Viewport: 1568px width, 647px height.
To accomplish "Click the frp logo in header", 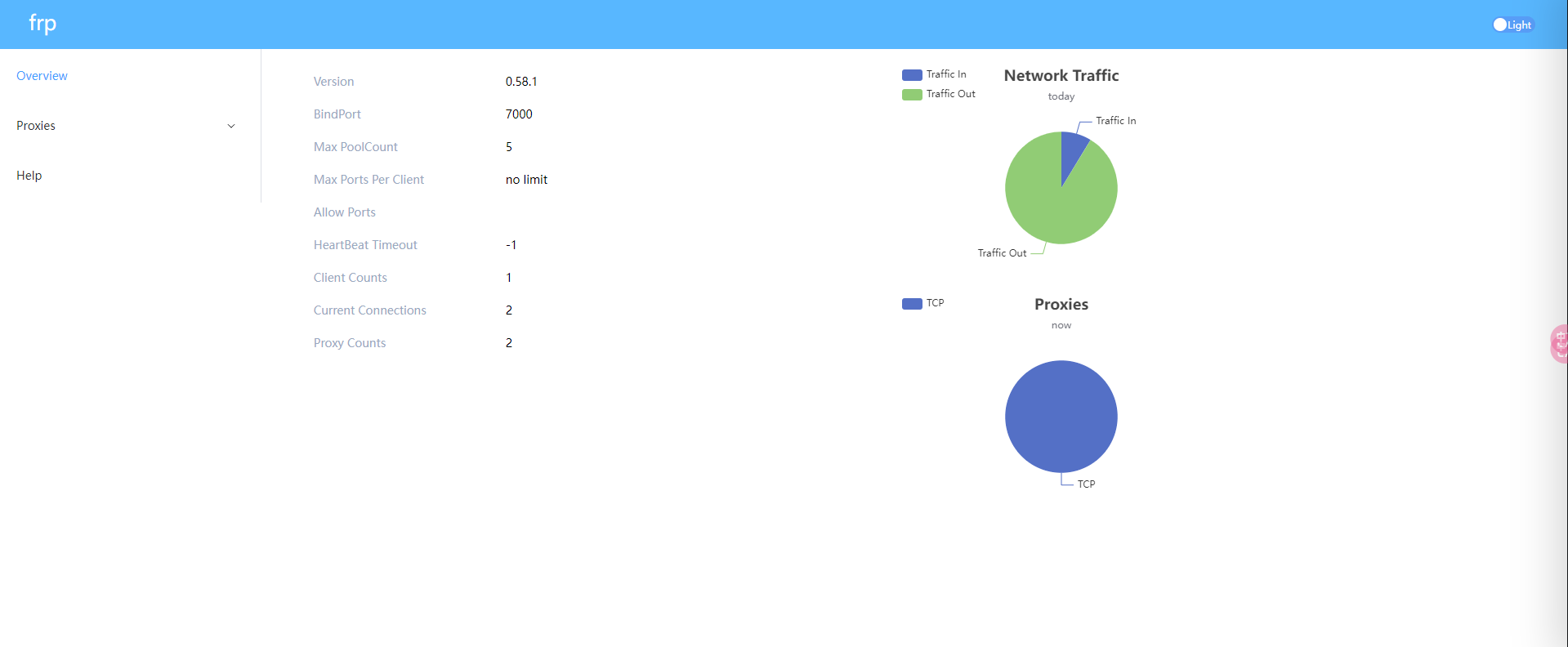I will [42, 24].
